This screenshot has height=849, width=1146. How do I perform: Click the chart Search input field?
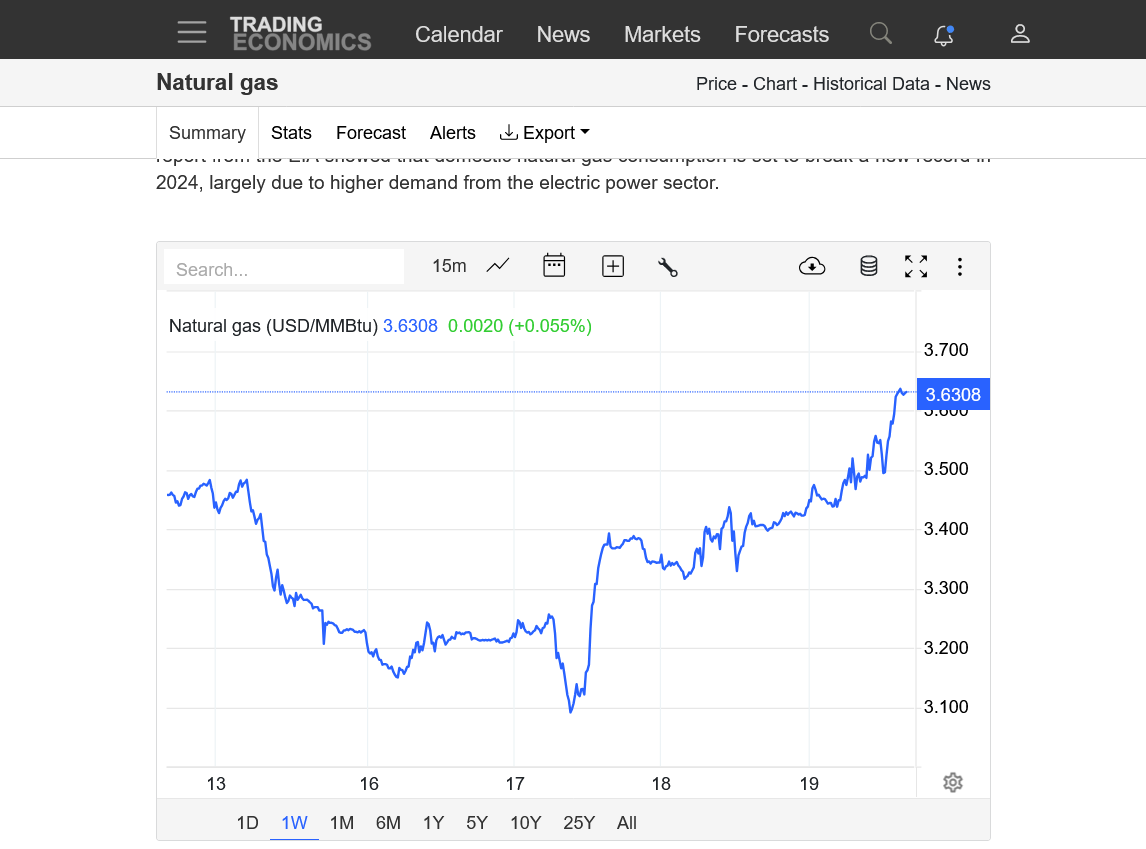coord(284,269)
